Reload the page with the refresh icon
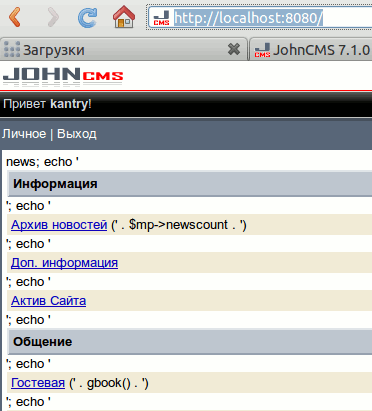Screen dimensions: 372x411 [88, 17]
